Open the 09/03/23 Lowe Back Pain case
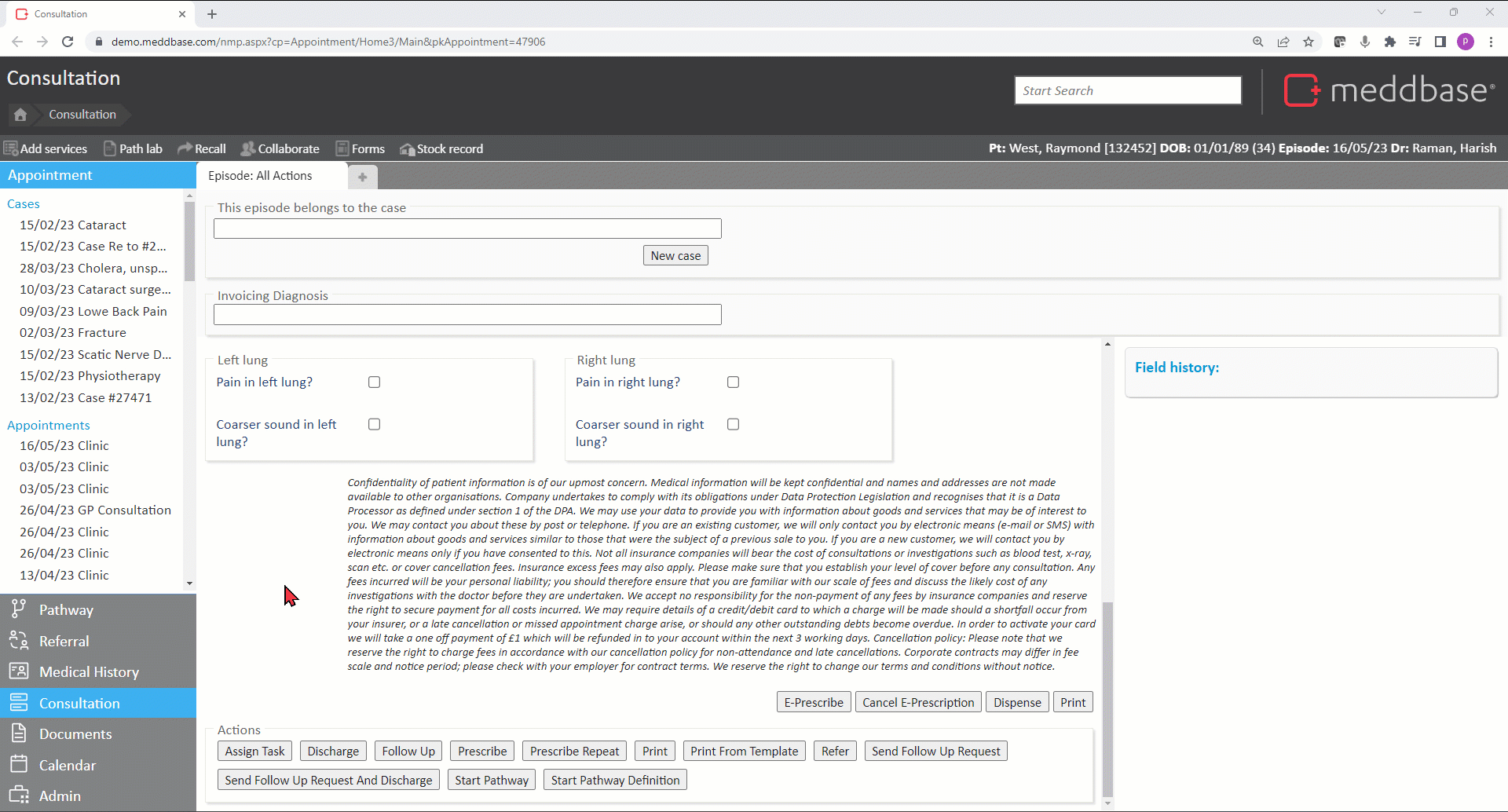1508x812 pixels. pyautogui.click(x=93, y=312)
